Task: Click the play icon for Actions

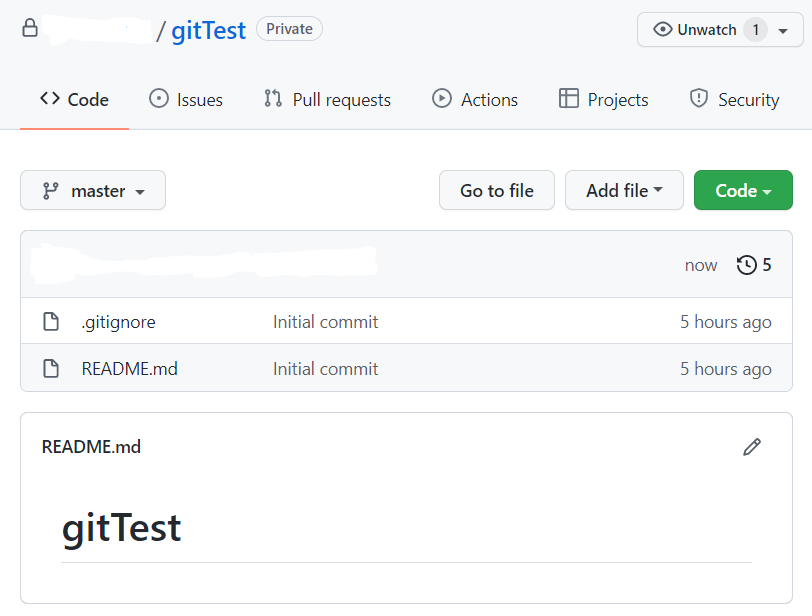Action: point(441,99)
